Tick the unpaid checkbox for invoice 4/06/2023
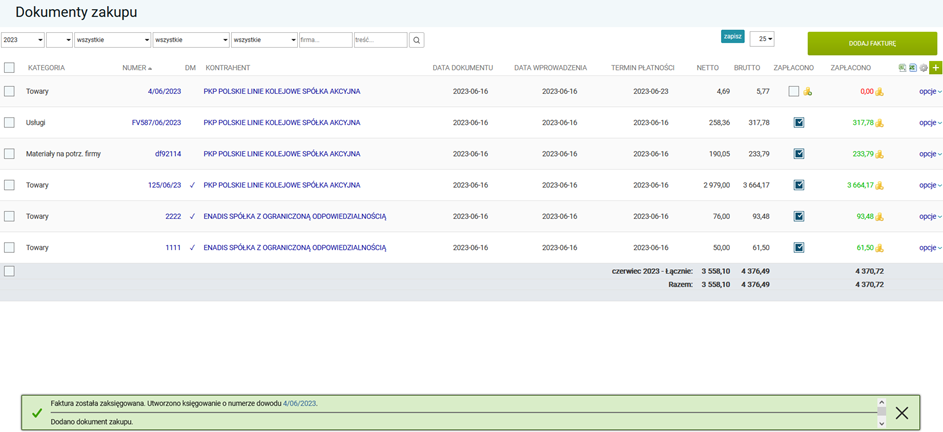 (794, 91)
